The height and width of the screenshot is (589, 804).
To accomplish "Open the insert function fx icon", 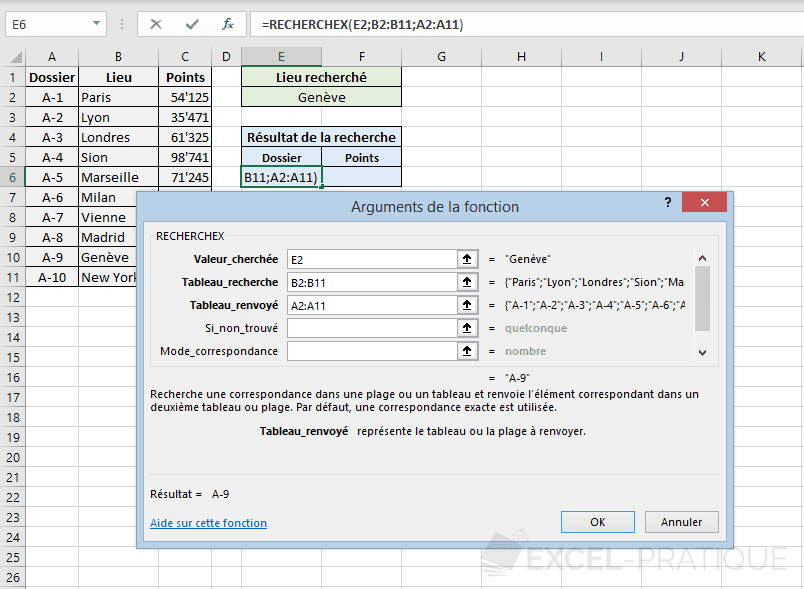I will tap(227, 24).
